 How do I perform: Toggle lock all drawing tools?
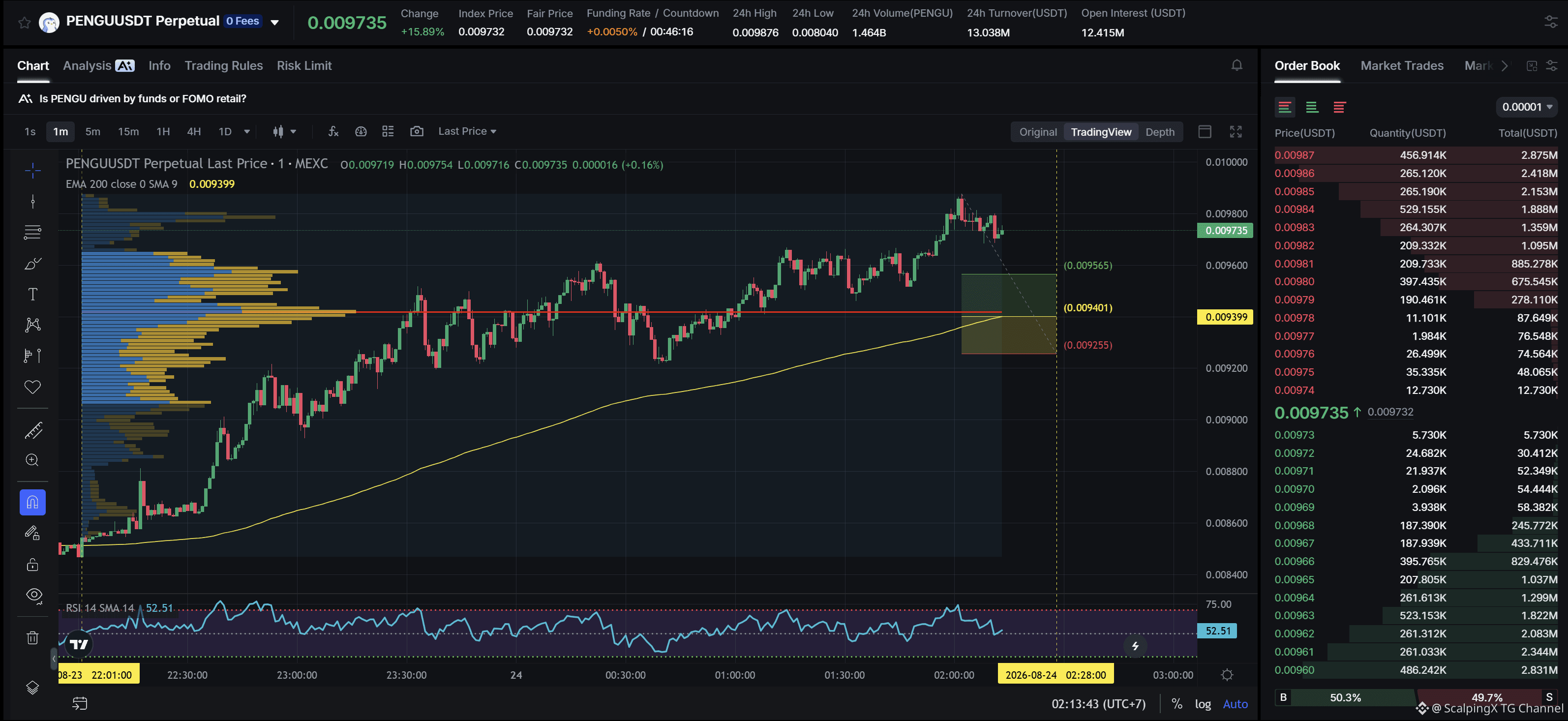[33, 565]
